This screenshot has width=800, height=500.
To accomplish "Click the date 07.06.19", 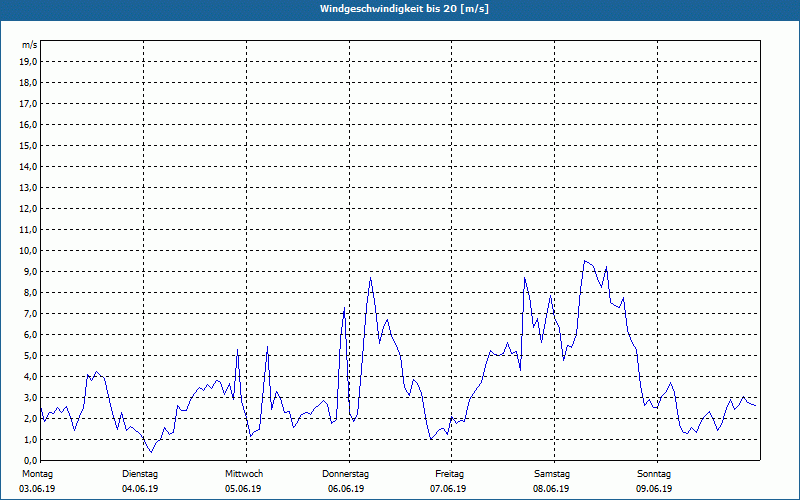I will click(x=448, y=489).
